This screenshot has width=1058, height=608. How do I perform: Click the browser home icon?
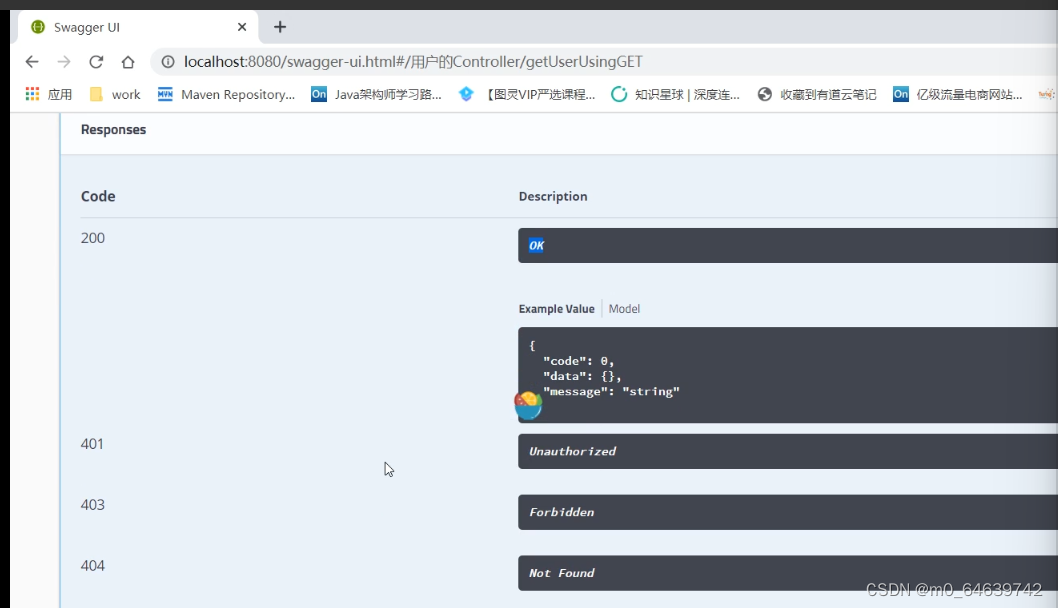128,61
